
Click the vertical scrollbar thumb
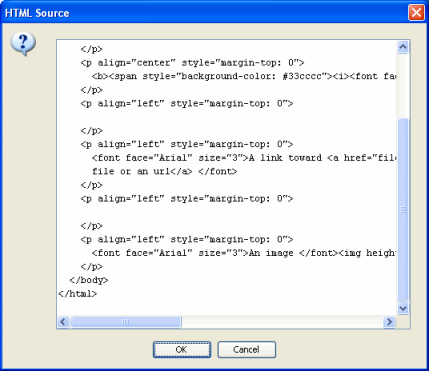403,210
